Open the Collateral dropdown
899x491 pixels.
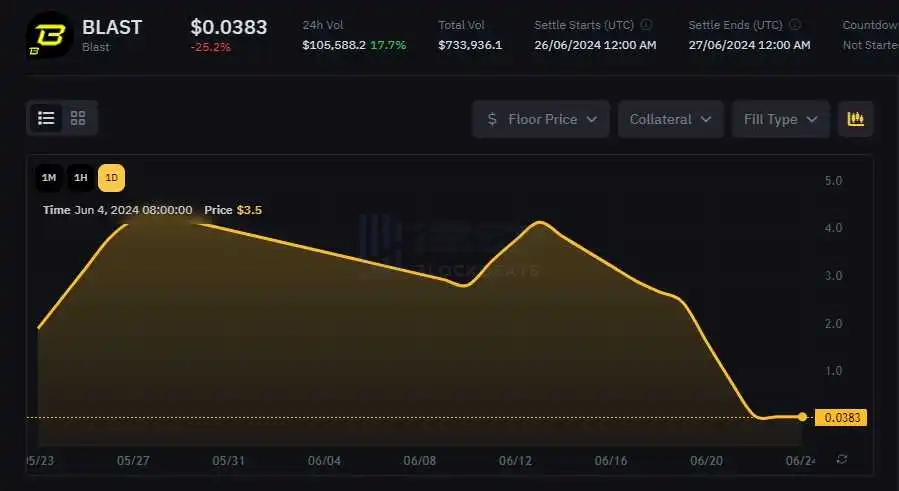pos(670,119)
